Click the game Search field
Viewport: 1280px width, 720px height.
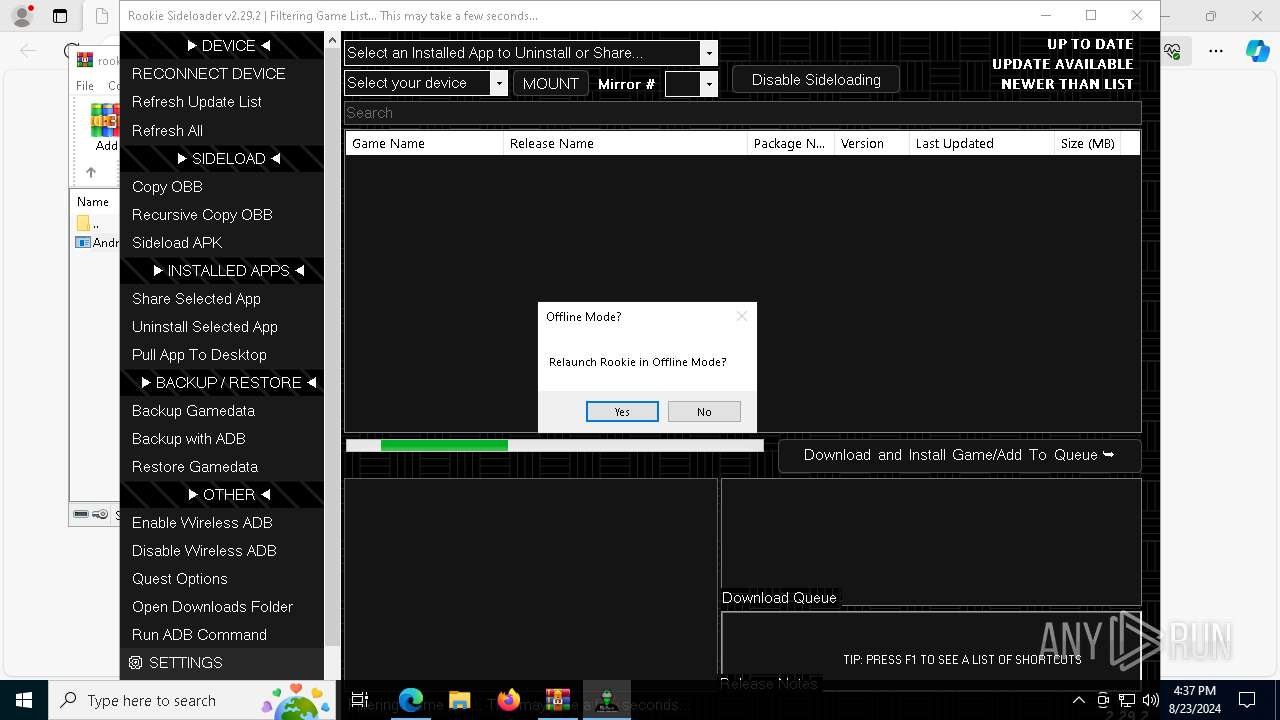(742, 113)
